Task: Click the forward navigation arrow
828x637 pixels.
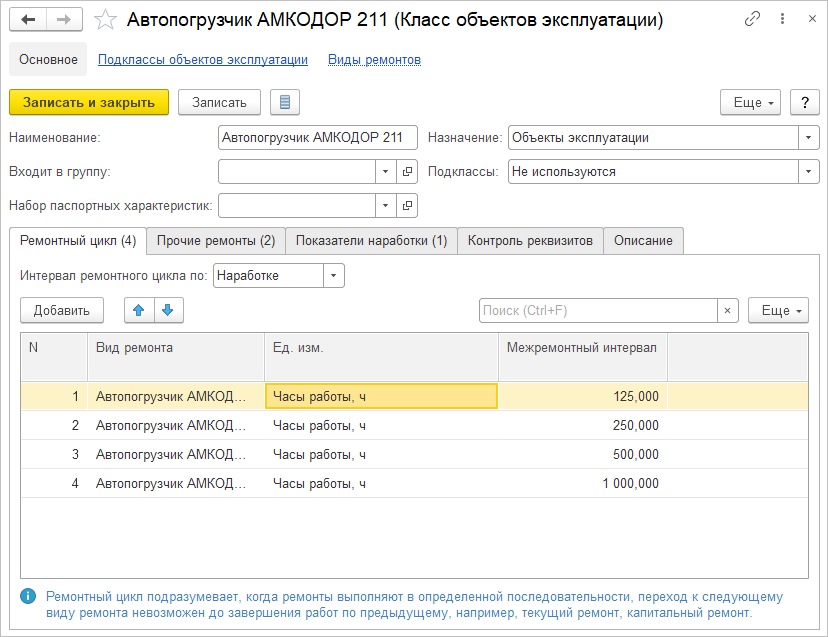Action: (x=64, y=20)
